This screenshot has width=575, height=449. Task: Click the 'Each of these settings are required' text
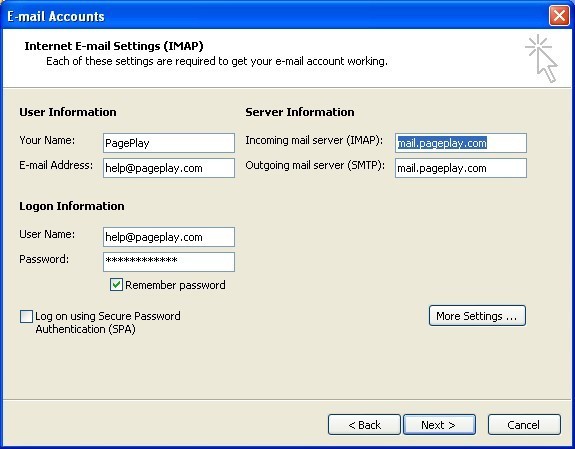217,61
